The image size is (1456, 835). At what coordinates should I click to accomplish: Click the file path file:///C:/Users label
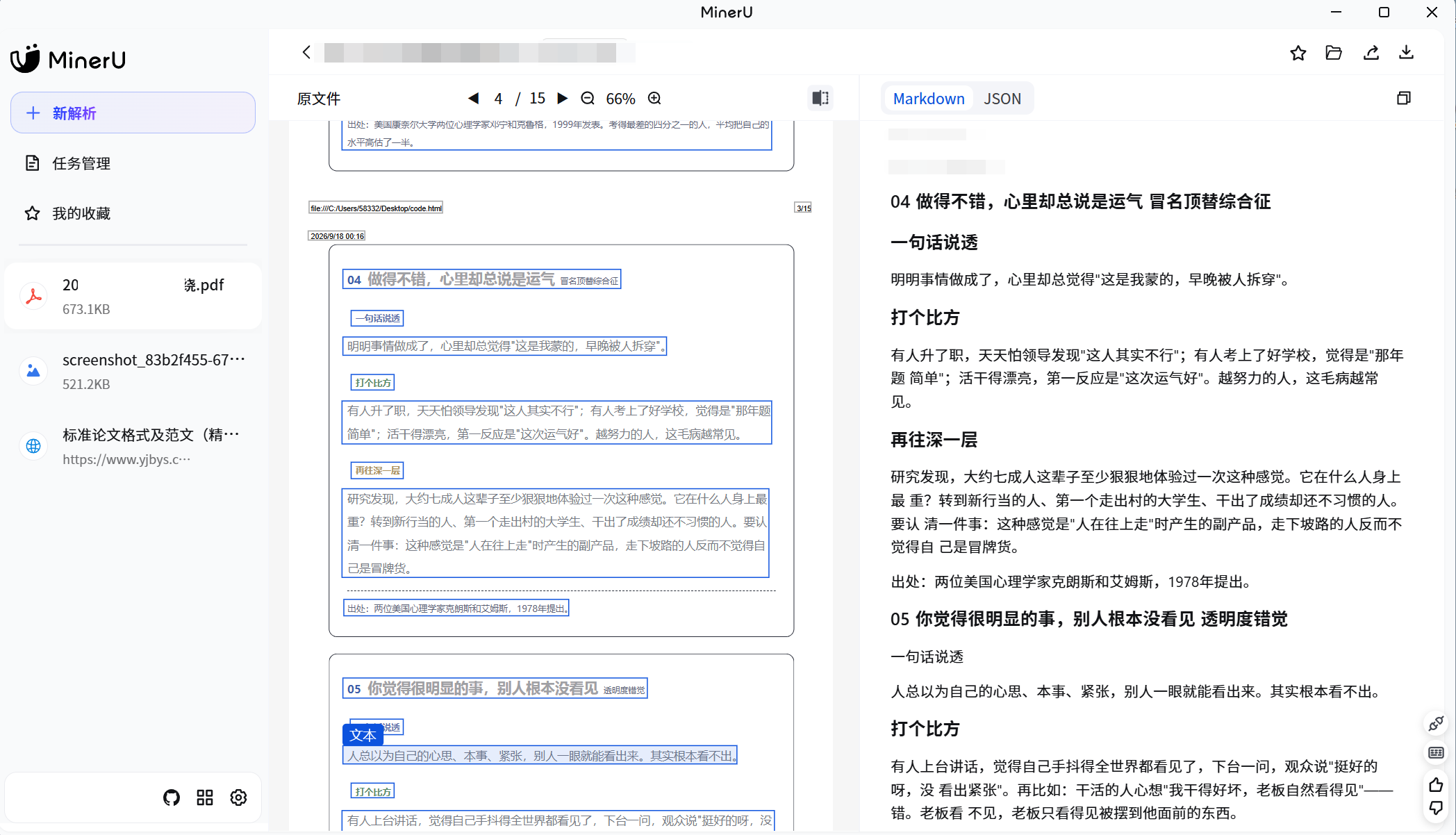[376, 208]
